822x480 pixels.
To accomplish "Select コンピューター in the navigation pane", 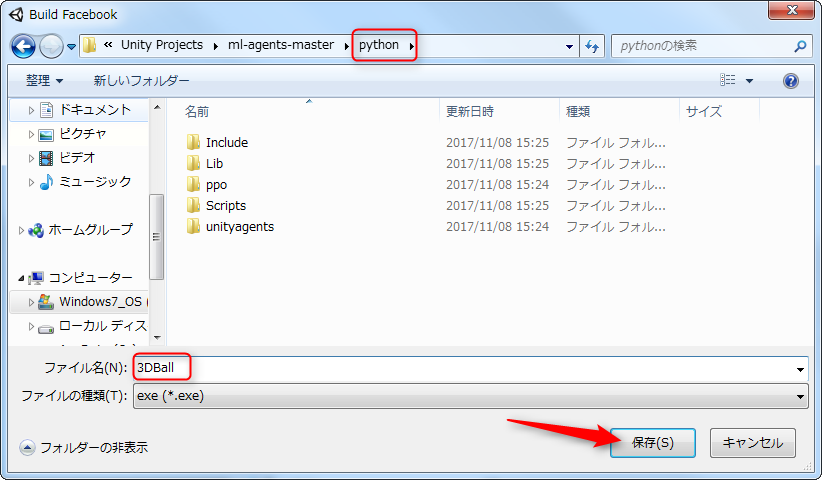I will pyautogui.click(x=90, y=278).
